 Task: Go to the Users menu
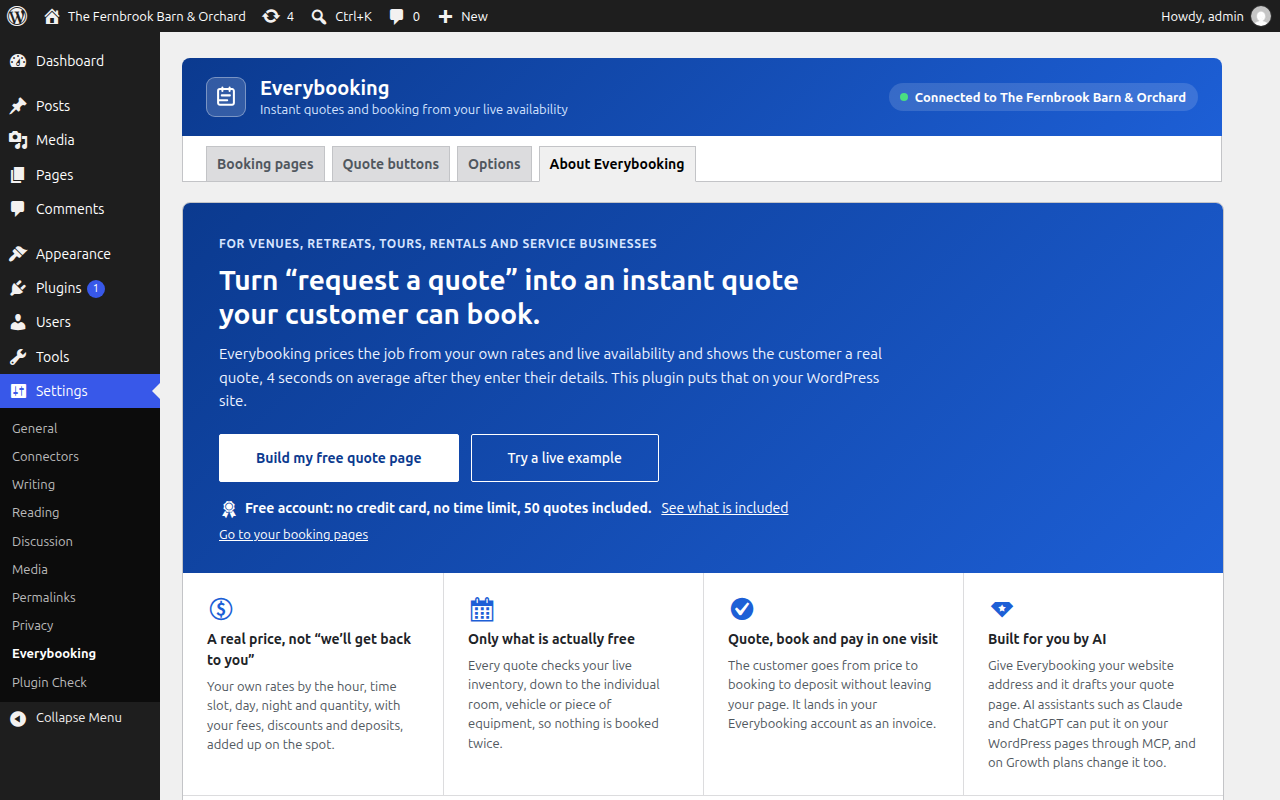click(x=80, y=322)
